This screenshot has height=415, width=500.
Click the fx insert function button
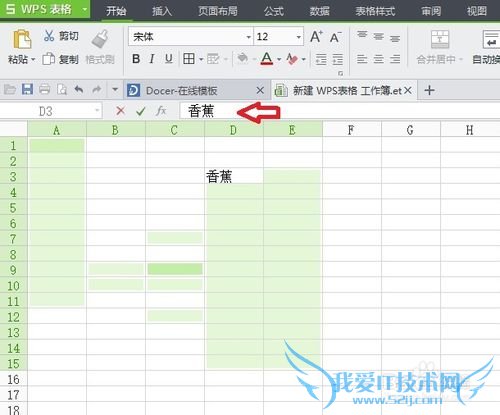click(x=161, y=111)
